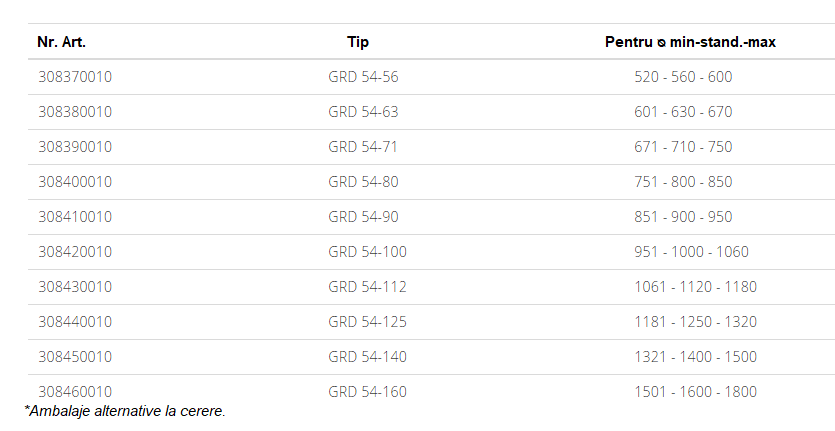This screenshot has height=431, width=835.
Task: Select article number 308420010
Action: pos(75,252)
